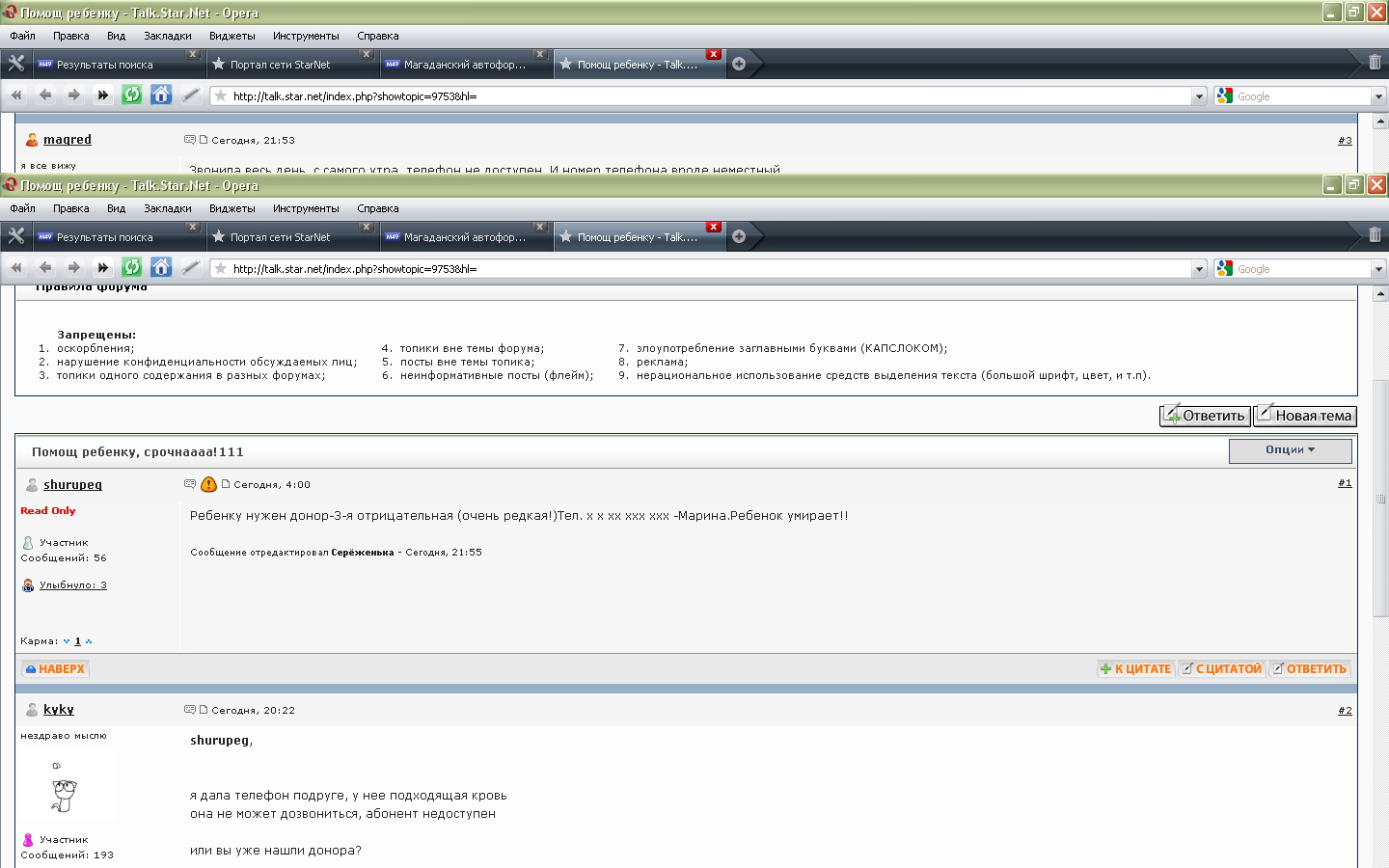
Task: Click the fast forward icon in lower toolbar
Action: click(103, 267)
